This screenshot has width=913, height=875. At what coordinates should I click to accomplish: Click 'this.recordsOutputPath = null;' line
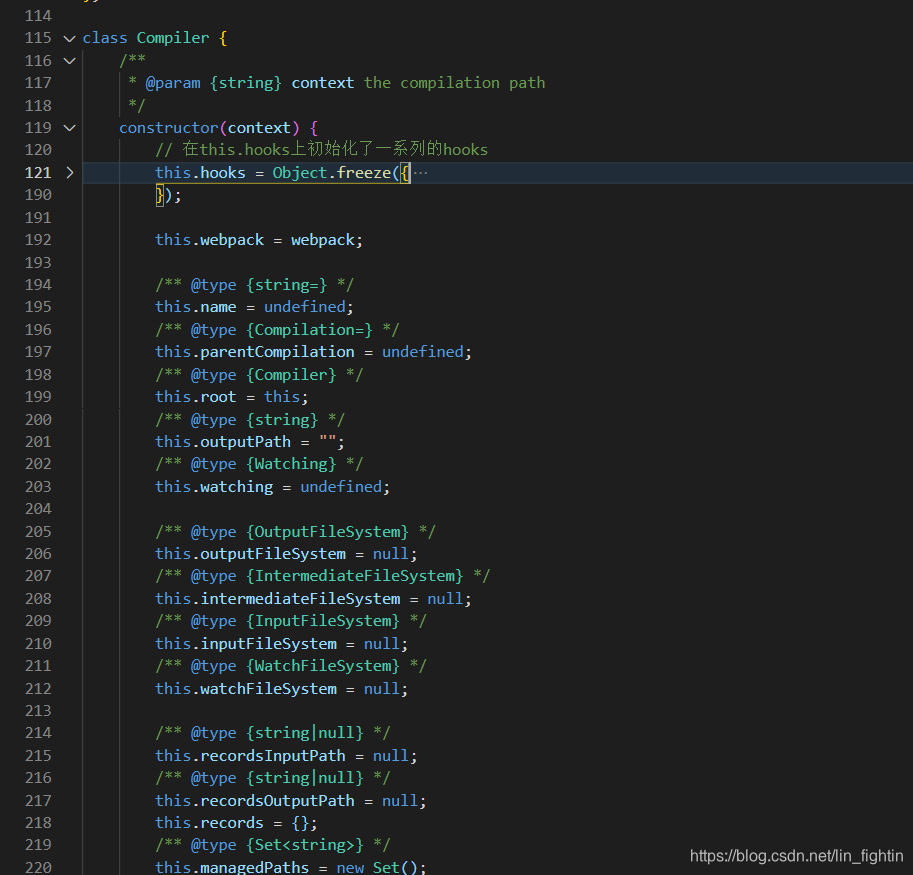pyautogui.click(x=291, y=800)
